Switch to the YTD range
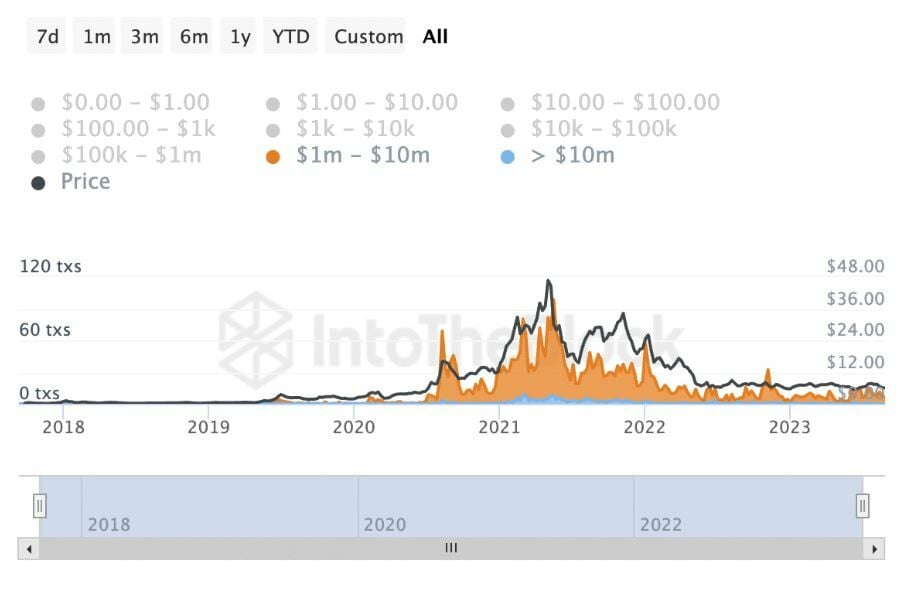This screenshot has height=589, width=902. pos(291,37)
